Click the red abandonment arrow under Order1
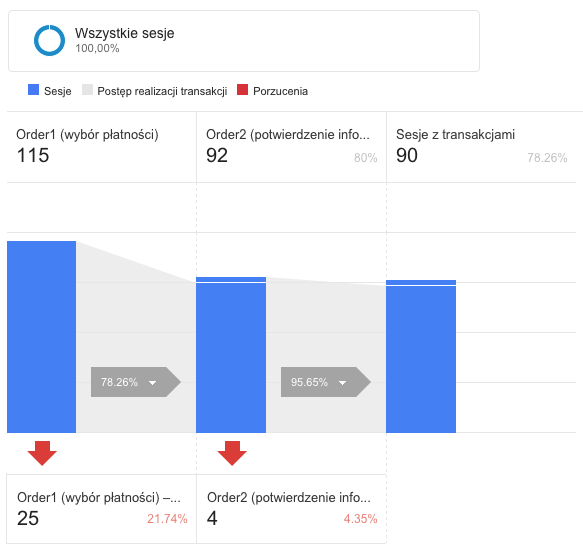The width and height of the screenshot is (583, 553). pyautogui.click(x=42, y=453)
